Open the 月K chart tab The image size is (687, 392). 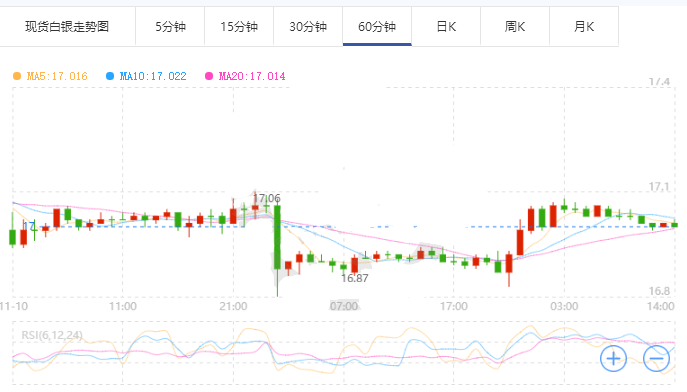pos(584,27)
